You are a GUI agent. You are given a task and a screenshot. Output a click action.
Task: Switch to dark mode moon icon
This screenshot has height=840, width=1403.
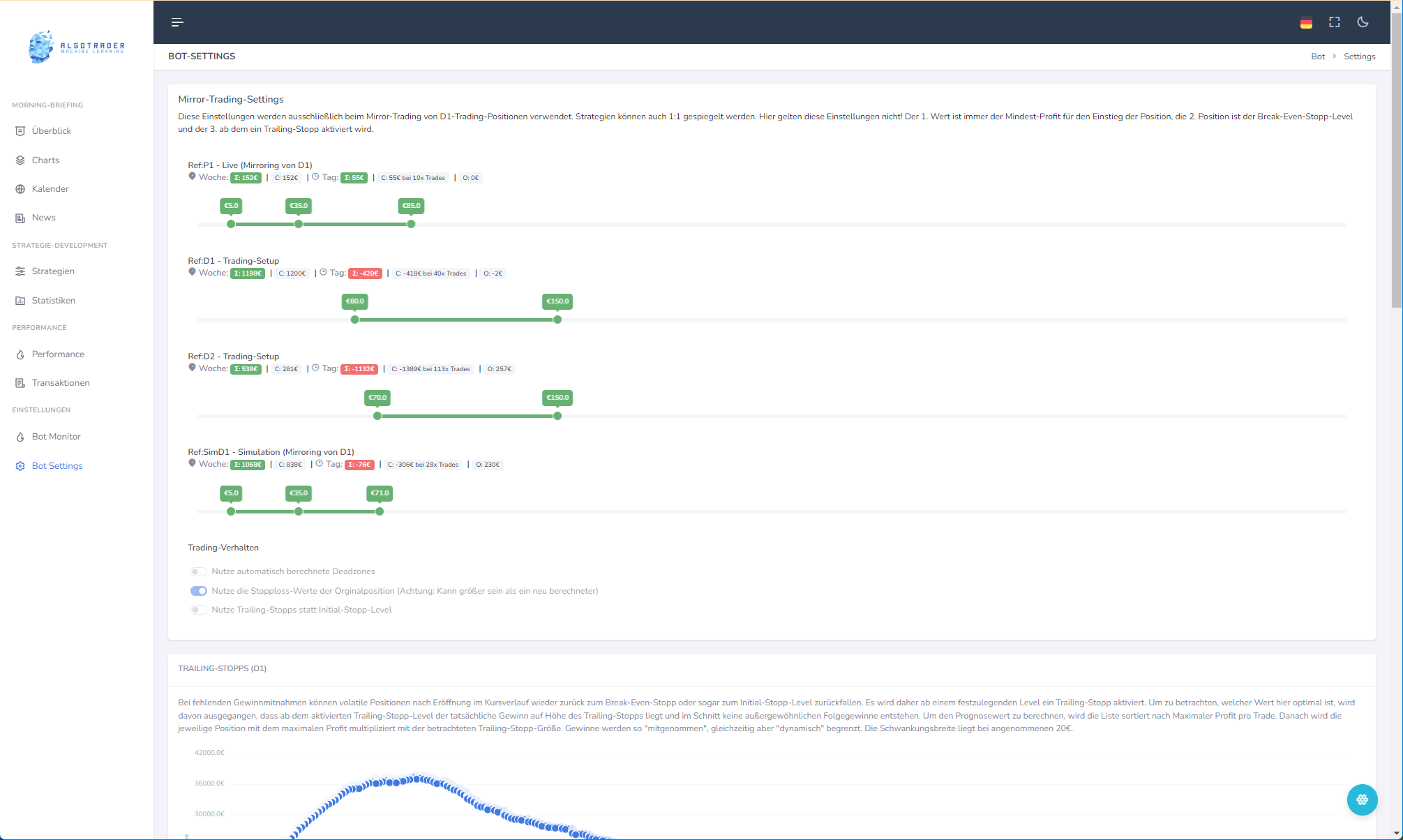click(x=1363, y=22)
